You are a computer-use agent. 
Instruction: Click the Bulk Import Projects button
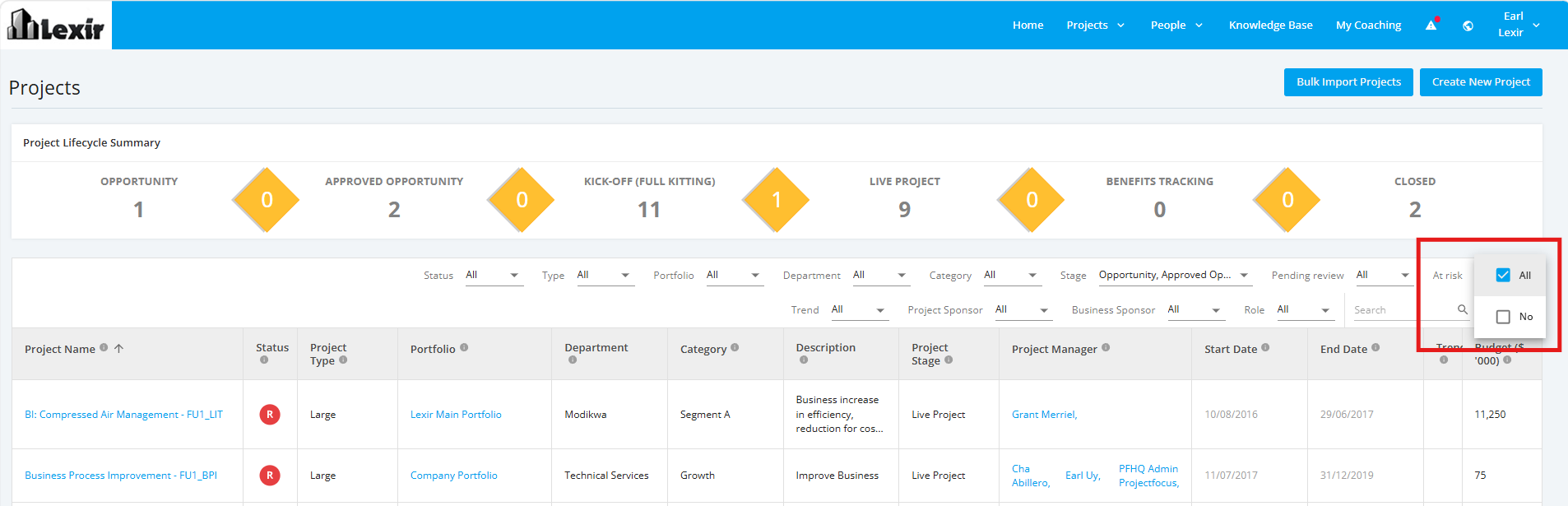(x=1348, y=82)
